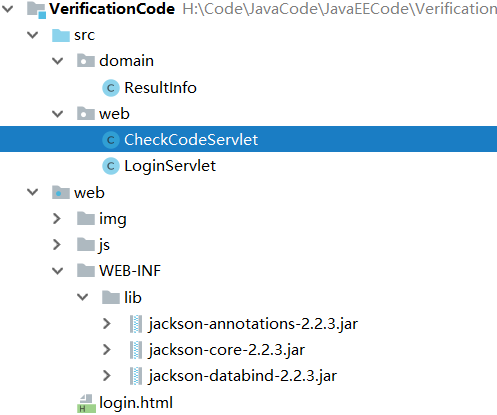Select jackson-core-2.2.3.jar label
This screenshot has height=415, width=497.
[x=227, y=350]
